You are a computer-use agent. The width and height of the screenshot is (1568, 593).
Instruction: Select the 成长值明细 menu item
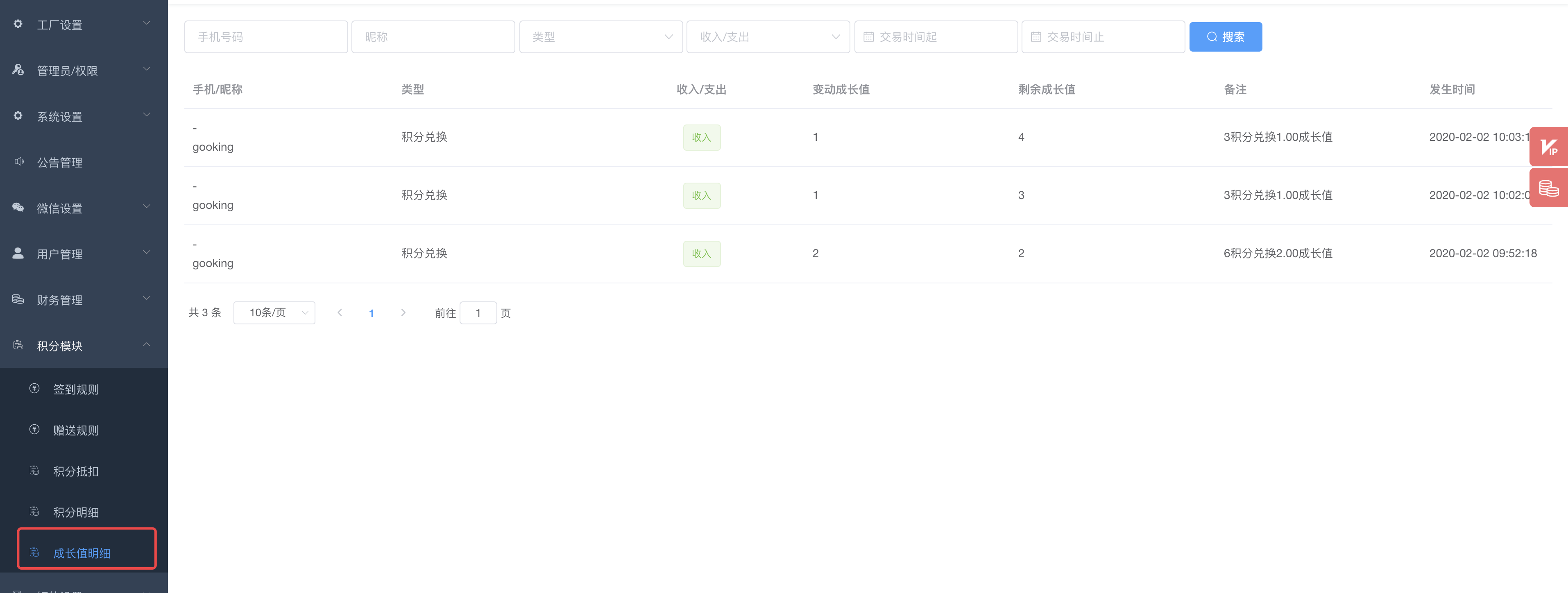[82, 553]
